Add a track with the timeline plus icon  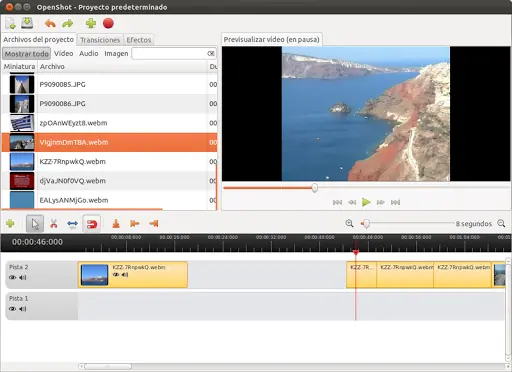(10, 223)
